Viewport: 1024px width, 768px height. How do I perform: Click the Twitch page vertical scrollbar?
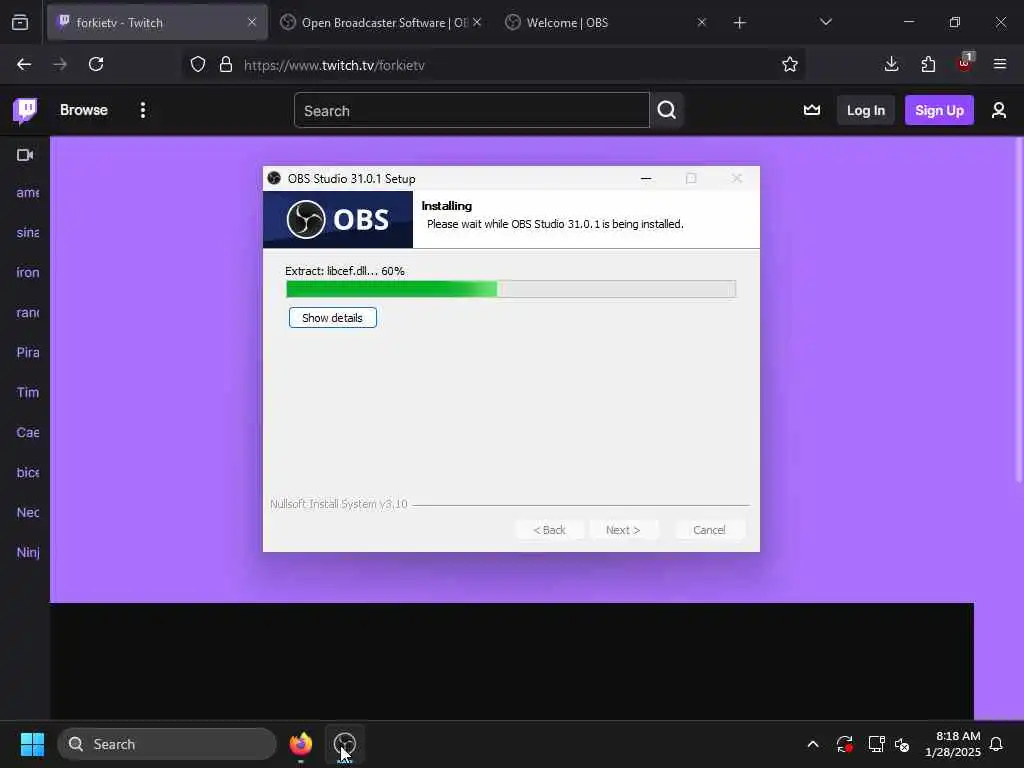pos(1019,312)
